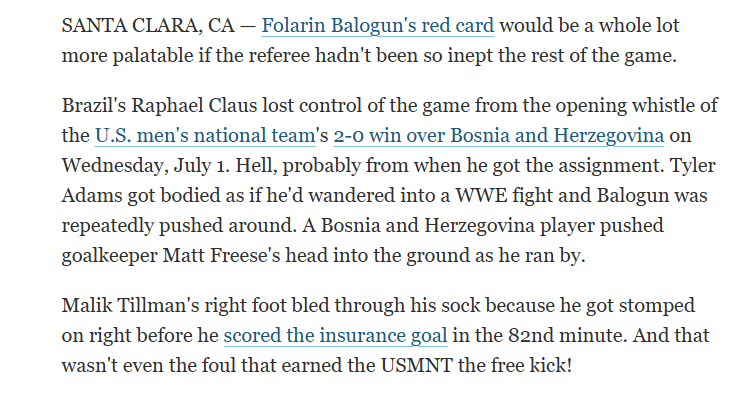Click the word referee in first paragraph

[279, 56]
